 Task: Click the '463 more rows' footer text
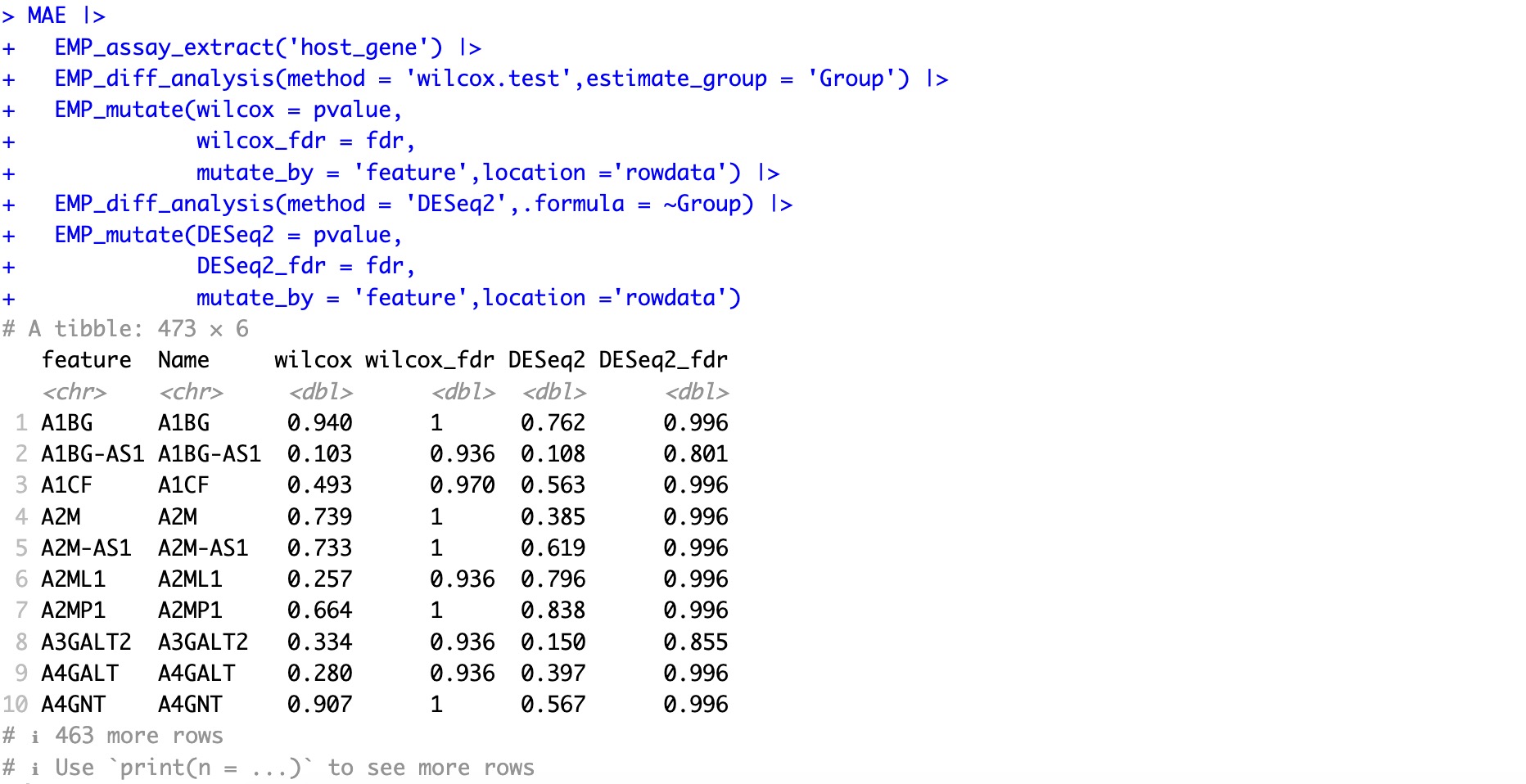click(138, 736)
